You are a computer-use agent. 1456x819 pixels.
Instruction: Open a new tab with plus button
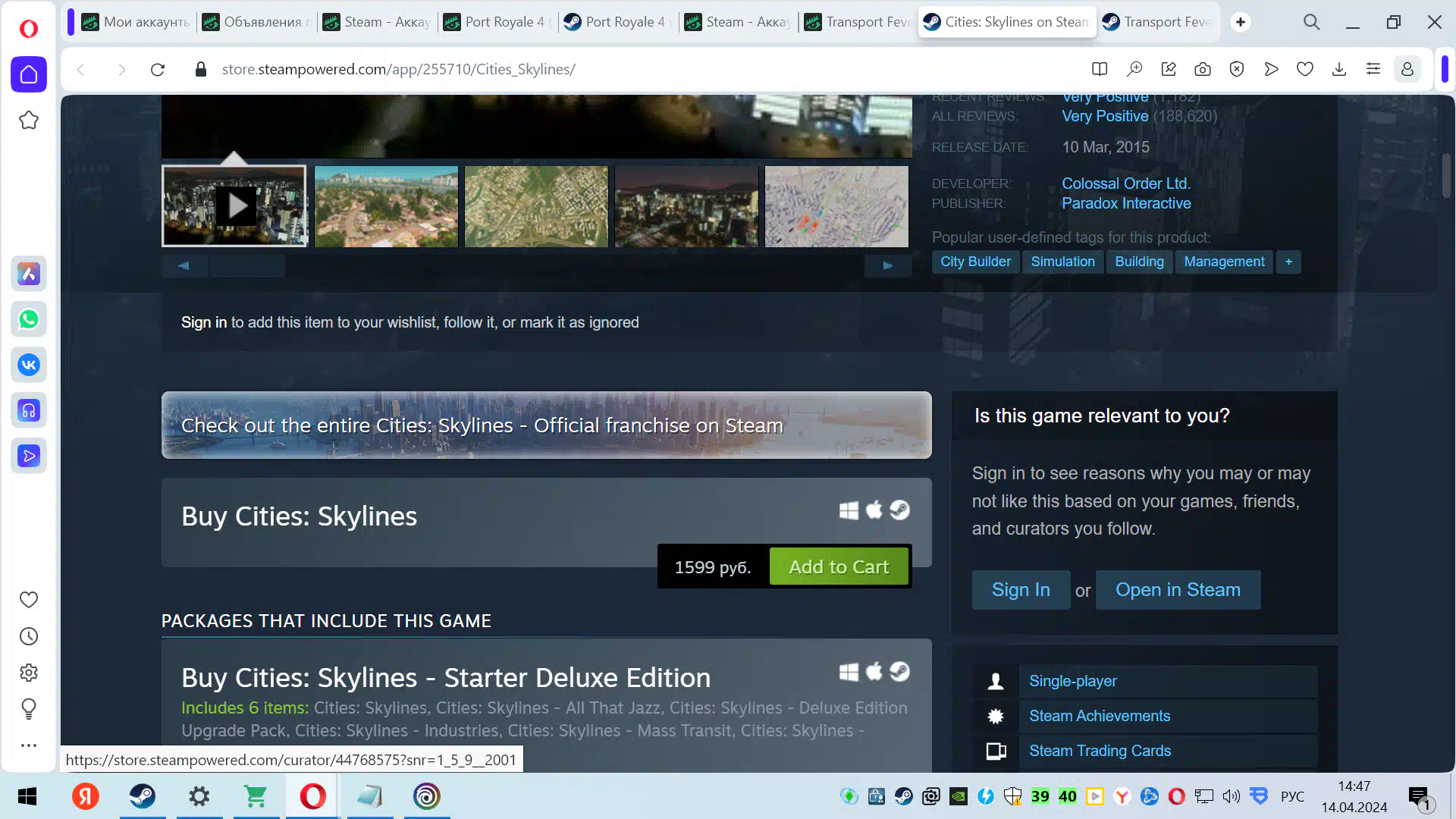point(1241,22)
